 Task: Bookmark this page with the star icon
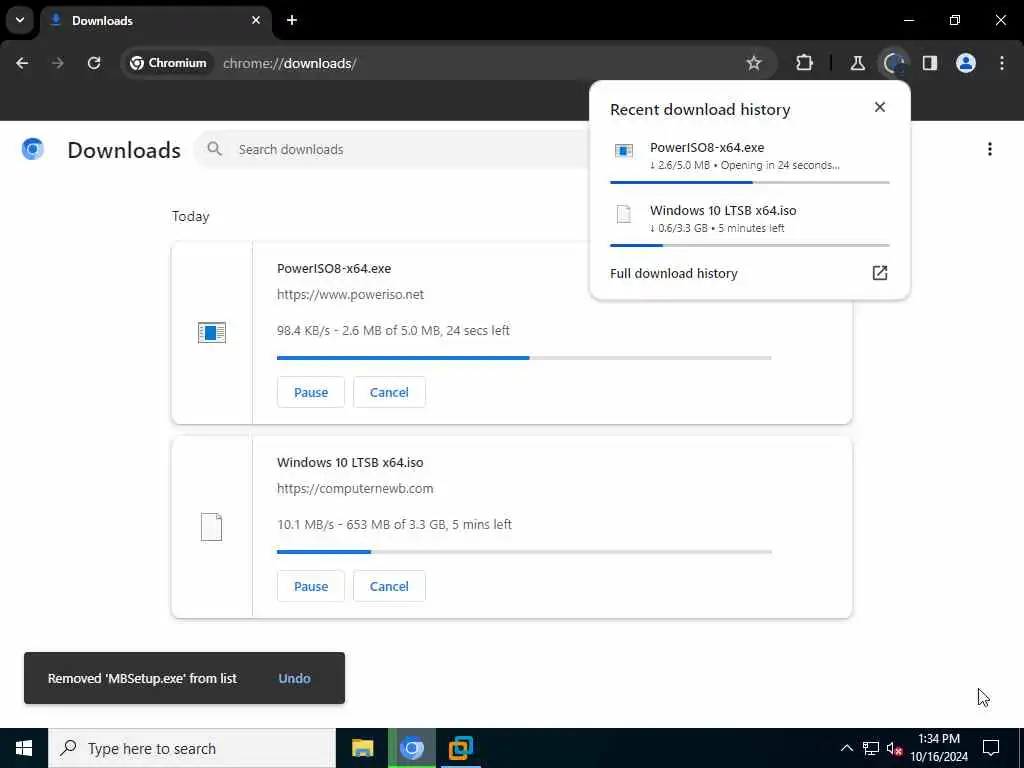click(754, 63)
